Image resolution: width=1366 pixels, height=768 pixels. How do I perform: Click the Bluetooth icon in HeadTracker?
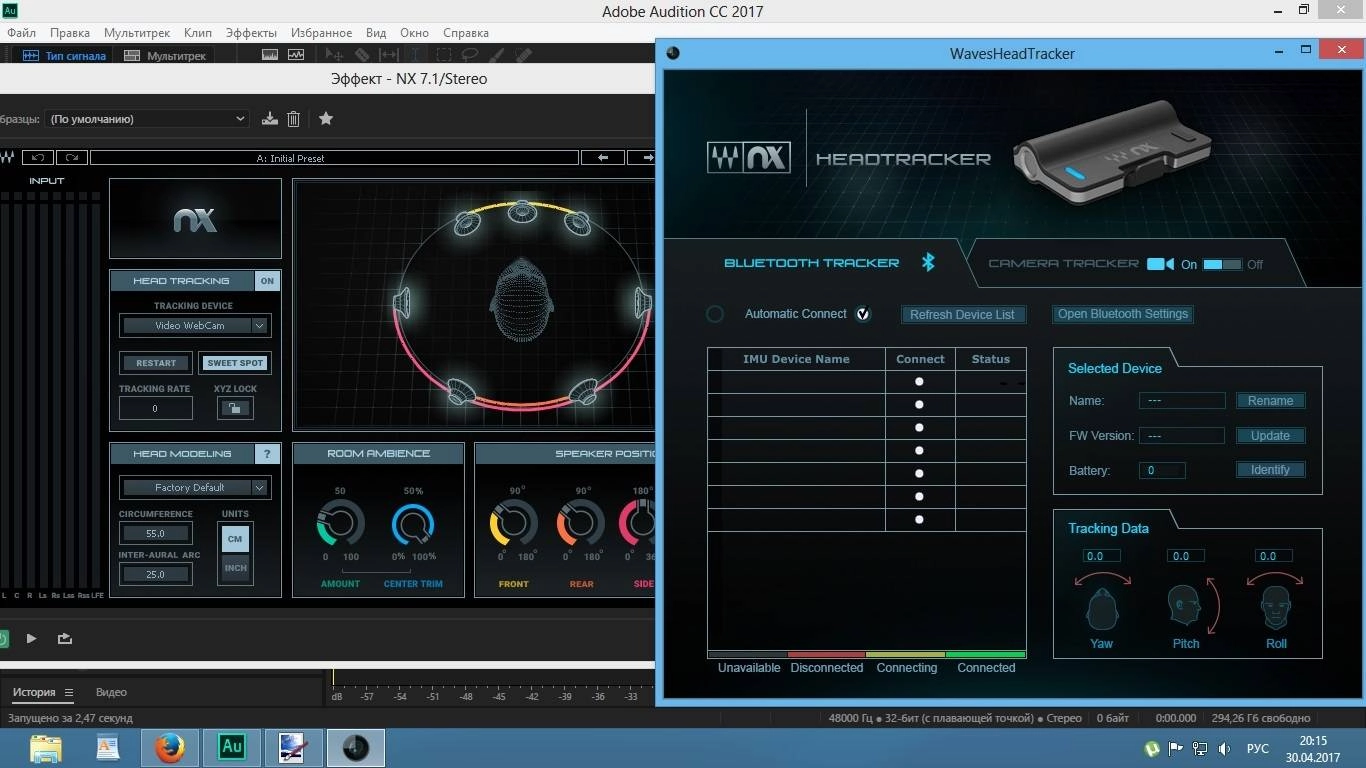pos(928,262)
